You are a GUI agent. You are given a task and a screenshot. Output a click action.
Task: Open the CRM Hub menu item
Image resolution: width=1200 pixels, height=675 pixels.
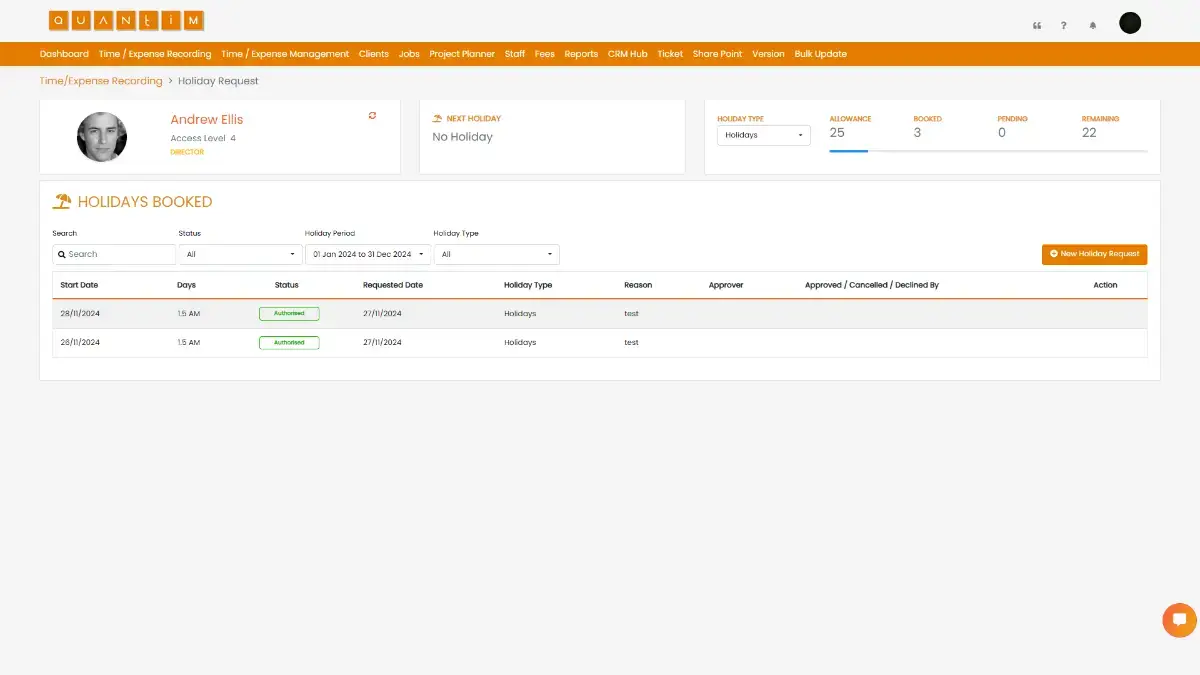[x=628, y=54]
